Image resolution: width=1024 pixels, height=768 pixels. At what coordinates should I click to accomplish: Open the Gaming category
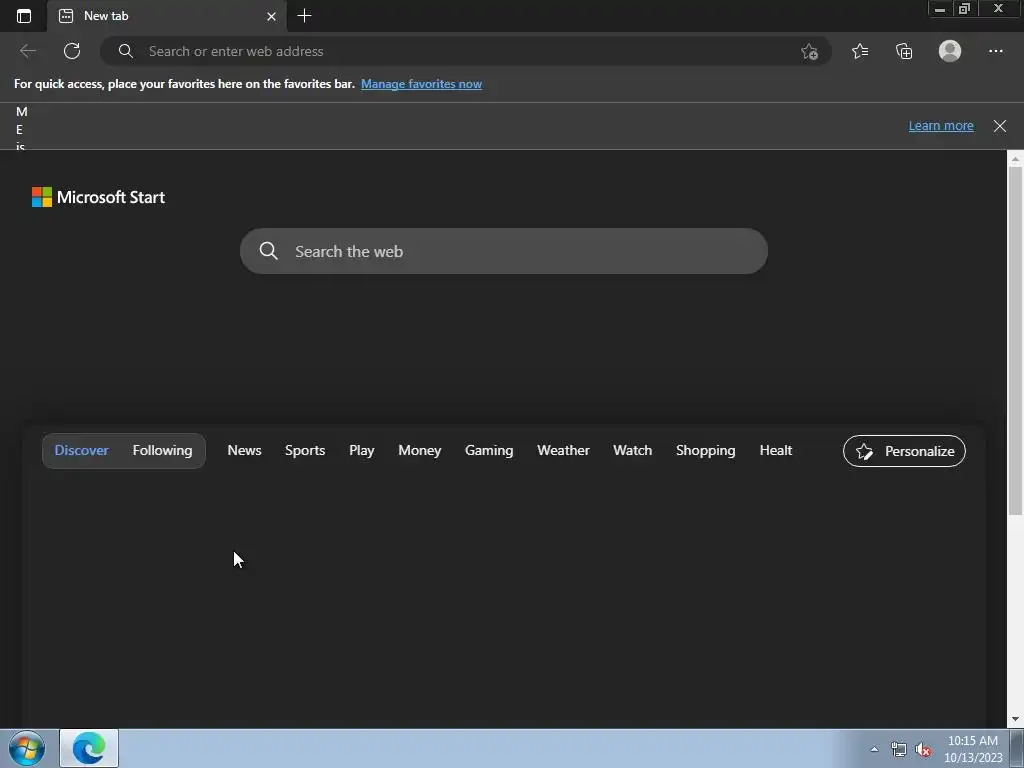(x=489, y=451)
